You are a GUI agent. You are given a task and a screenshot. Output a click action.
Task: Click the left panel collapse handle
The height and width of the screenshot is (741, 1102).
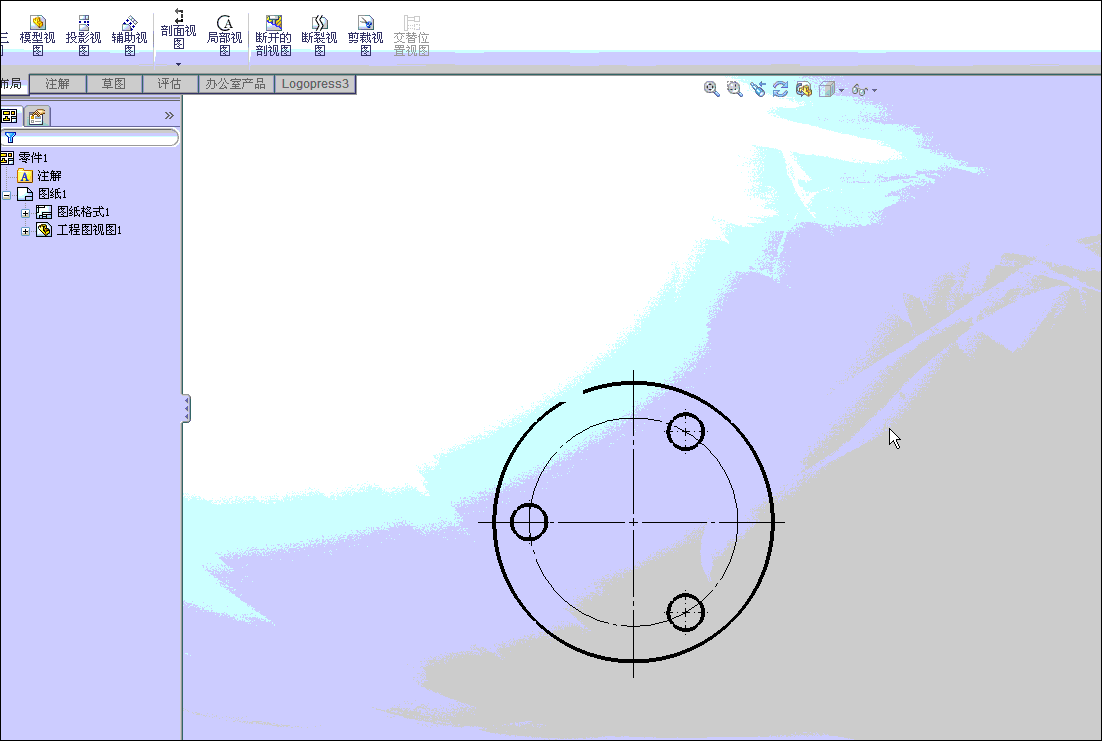(186, 408)
